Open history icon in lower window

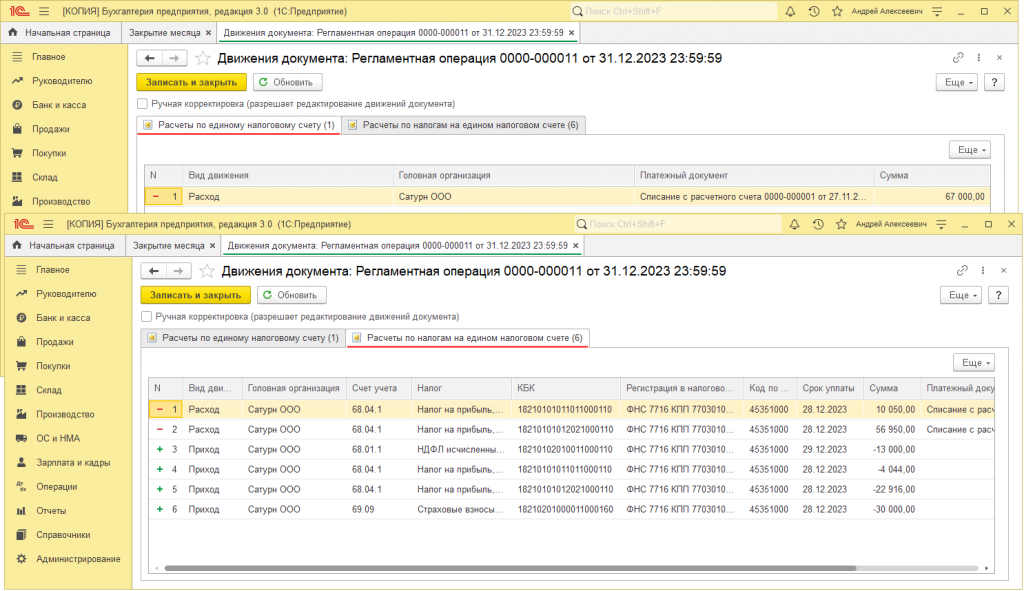point(818,224)
